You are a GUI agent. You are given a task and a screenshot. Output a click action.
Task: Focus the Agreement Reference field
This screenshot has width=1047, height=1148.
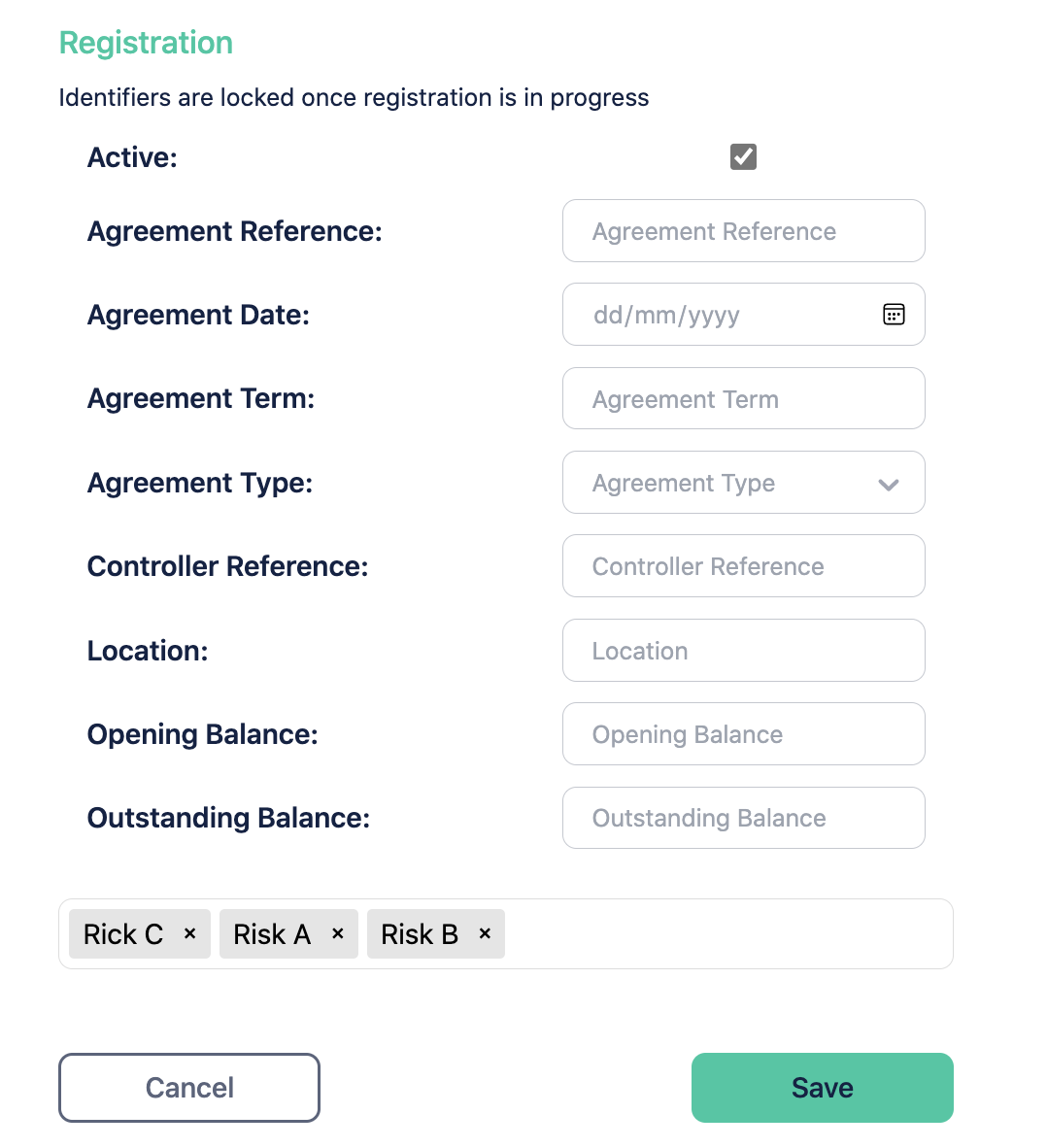(743, 231)
